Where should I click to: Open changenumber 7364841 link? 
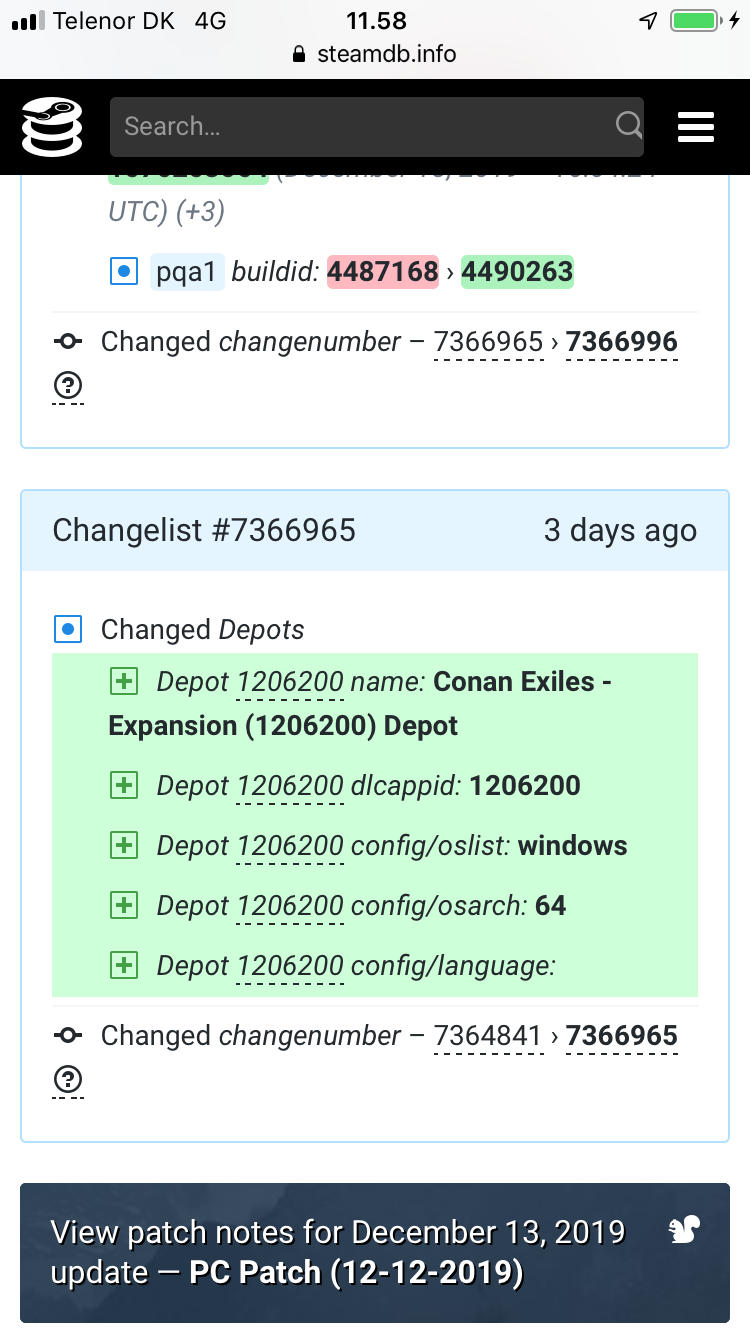[x=488, y=1036]
